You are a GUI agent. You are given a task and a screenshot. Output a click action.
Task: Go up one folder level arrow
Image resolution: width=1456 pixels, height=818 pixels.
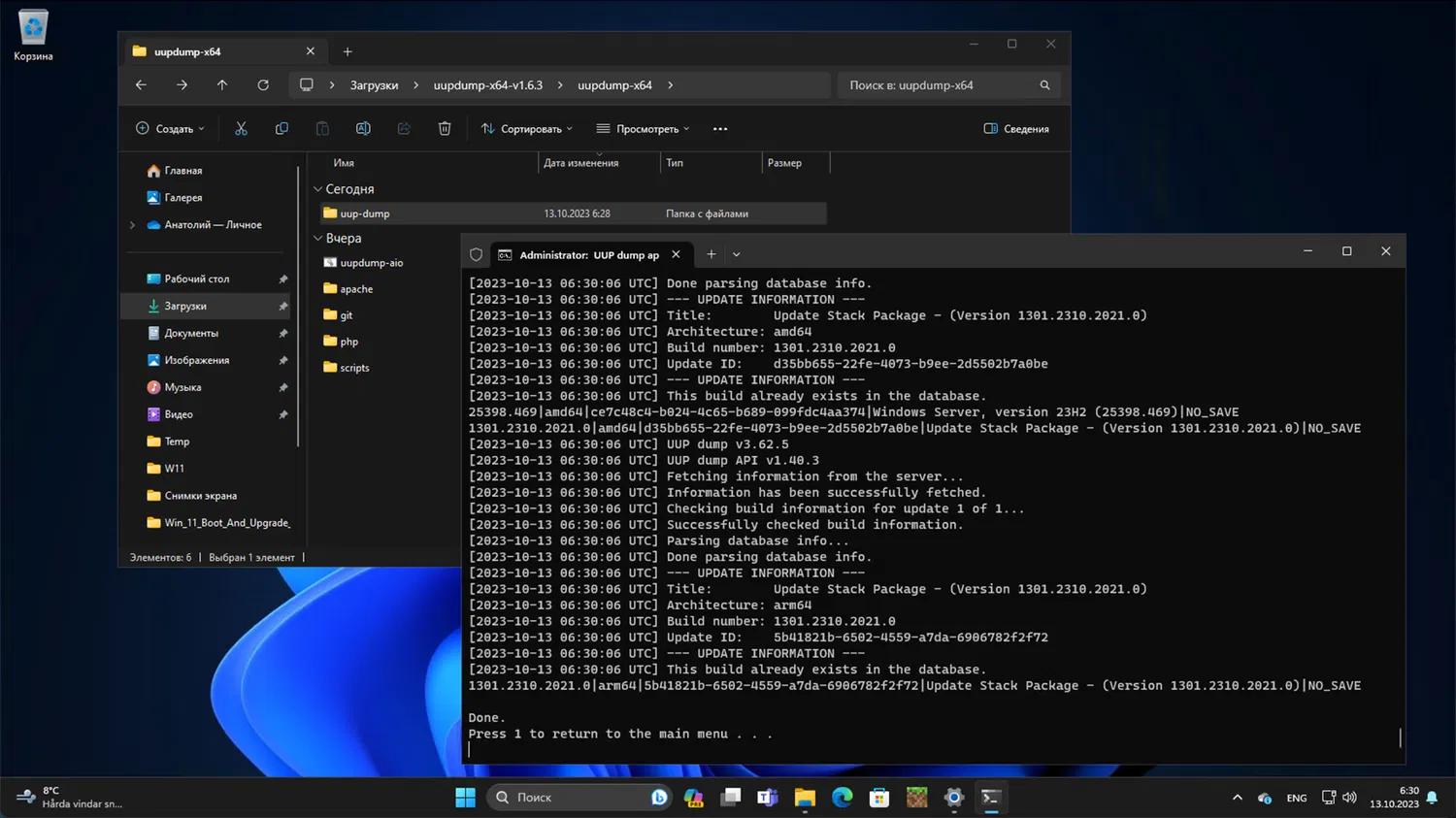[x=222, y=85]
